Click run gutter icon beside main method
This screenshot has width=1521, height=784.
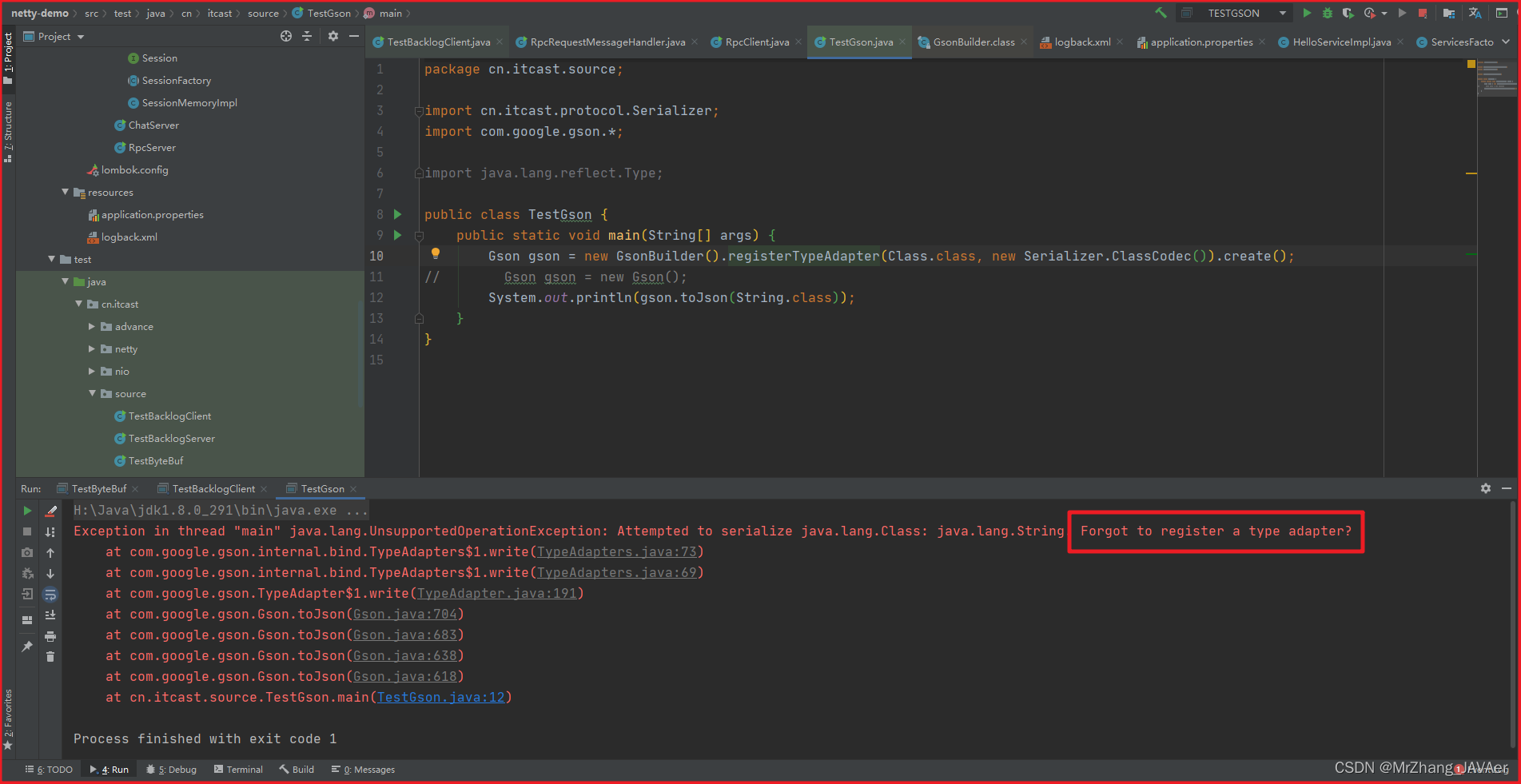pos(397,235)
